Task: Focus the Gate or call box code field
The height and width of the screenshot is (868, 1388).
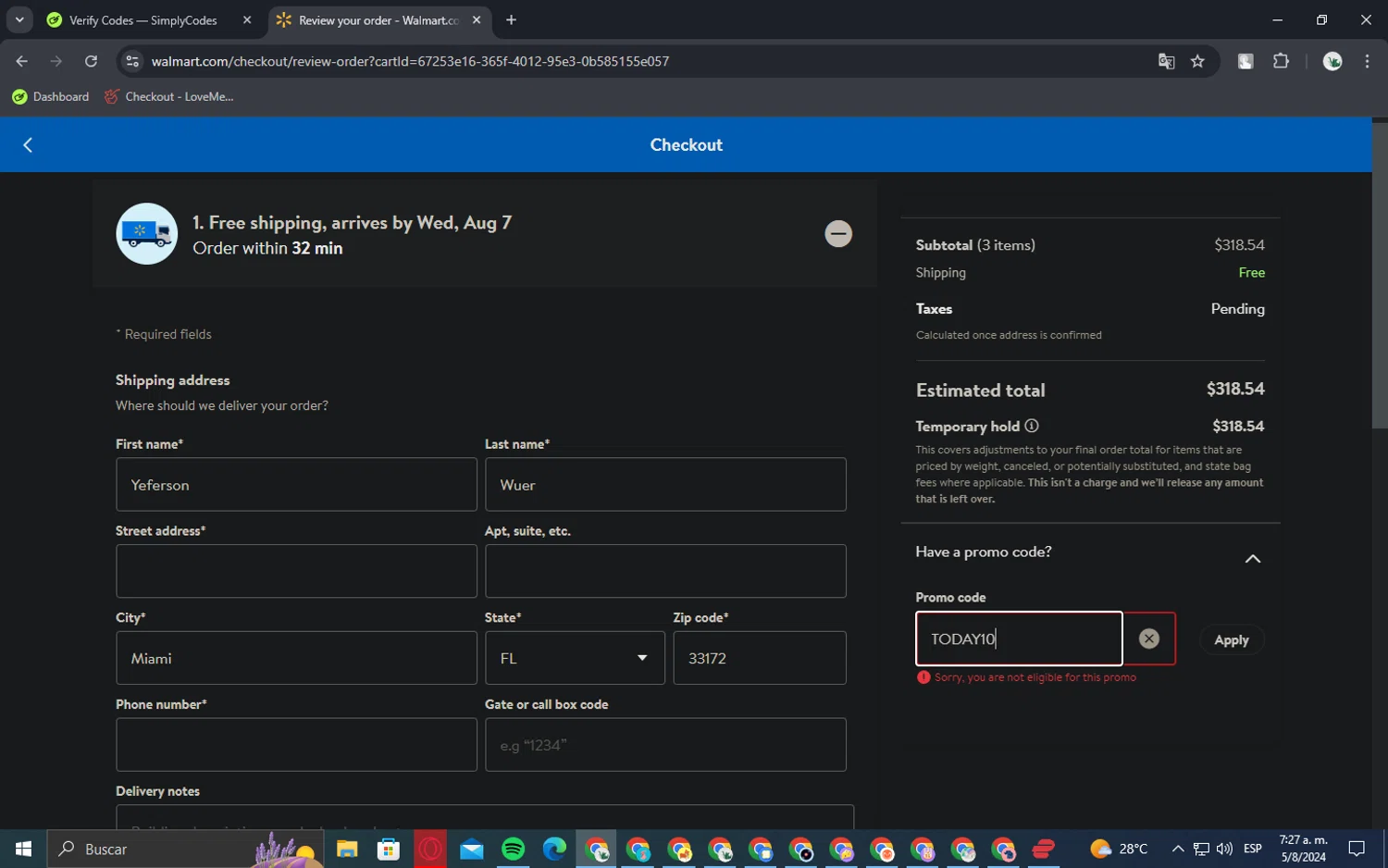Action: tap(665, 745)
